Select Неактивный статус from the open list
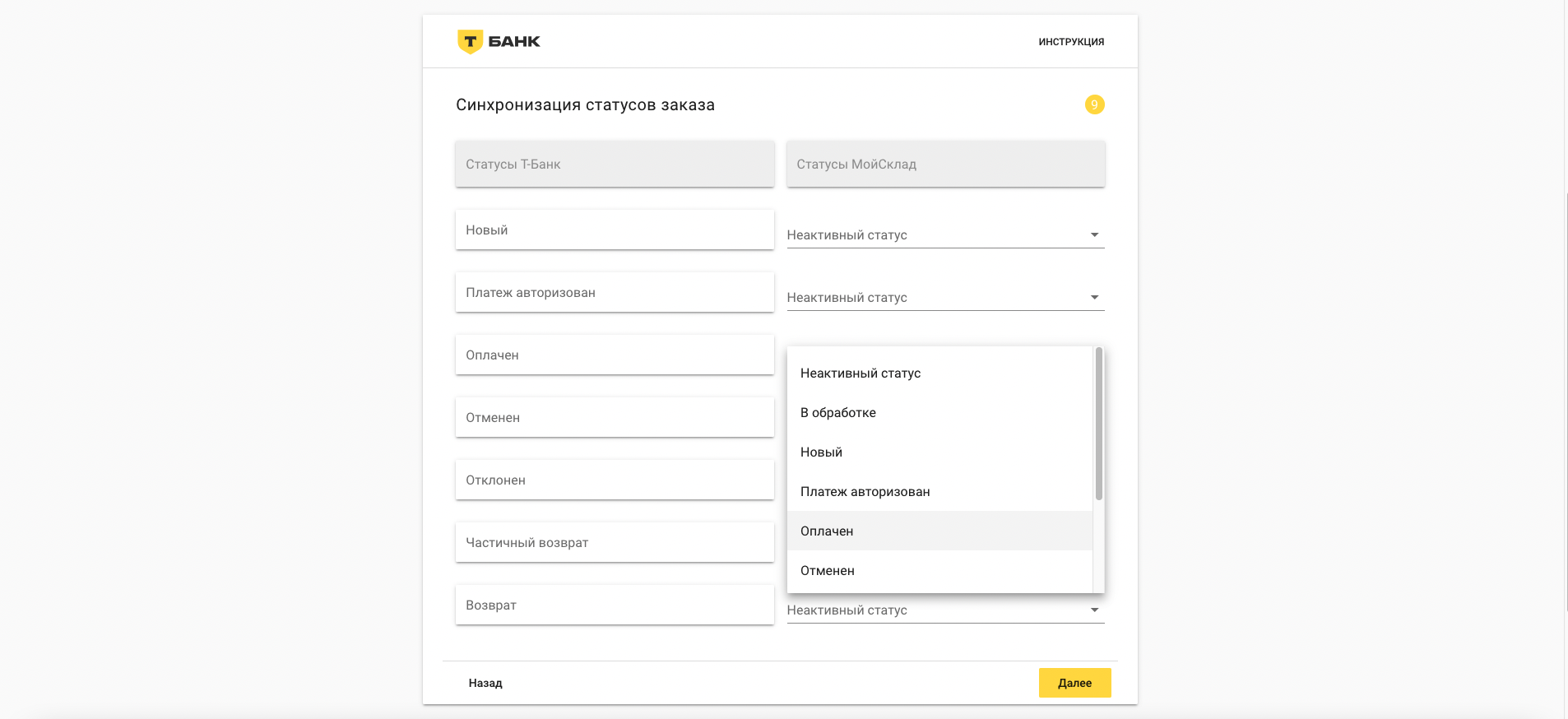The height and width of the screenshot is (719, 1568). pos(861,373)
